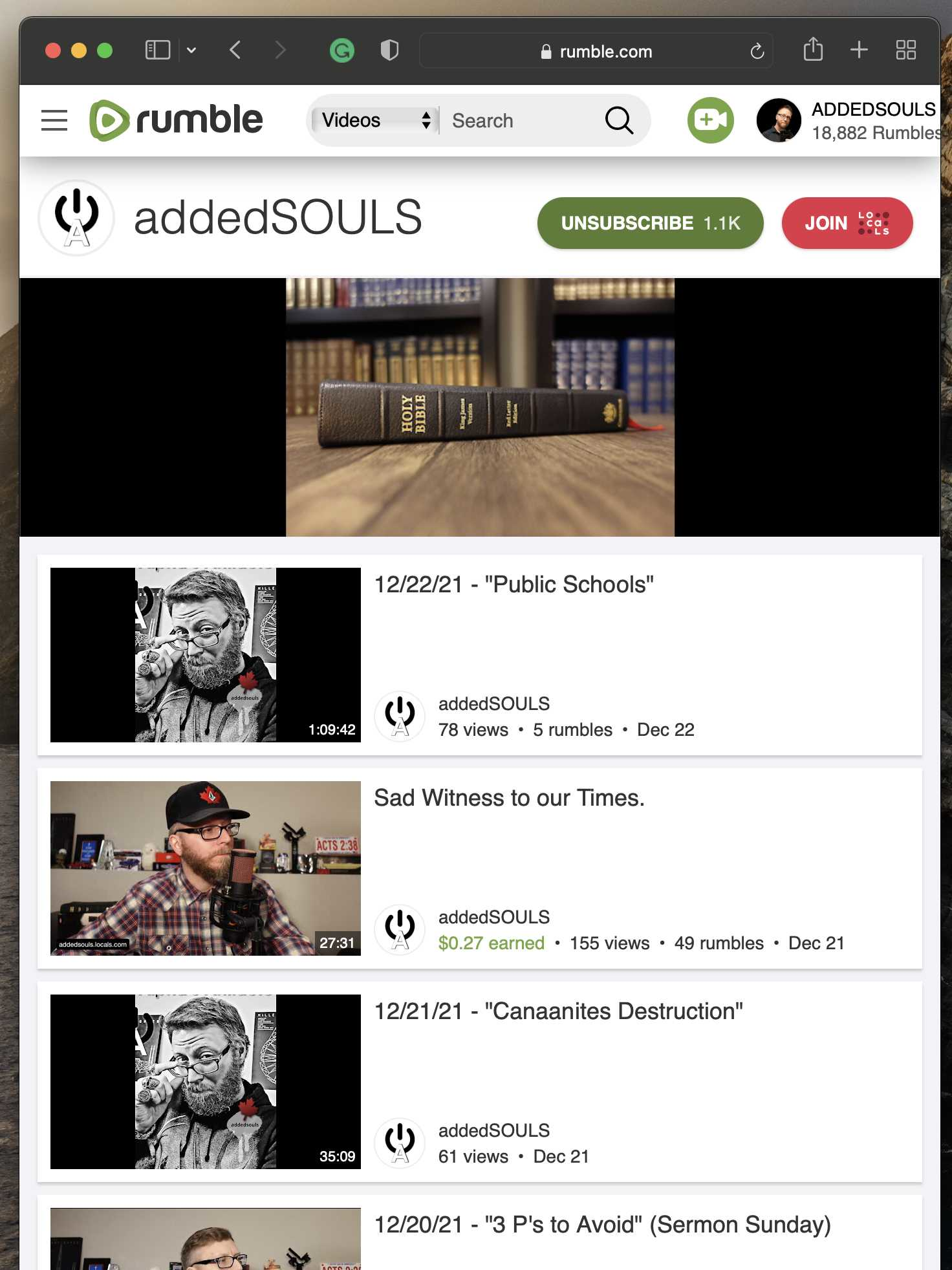Click the Rumble logo
This screenshot has height=1270, width=952.
176,120
